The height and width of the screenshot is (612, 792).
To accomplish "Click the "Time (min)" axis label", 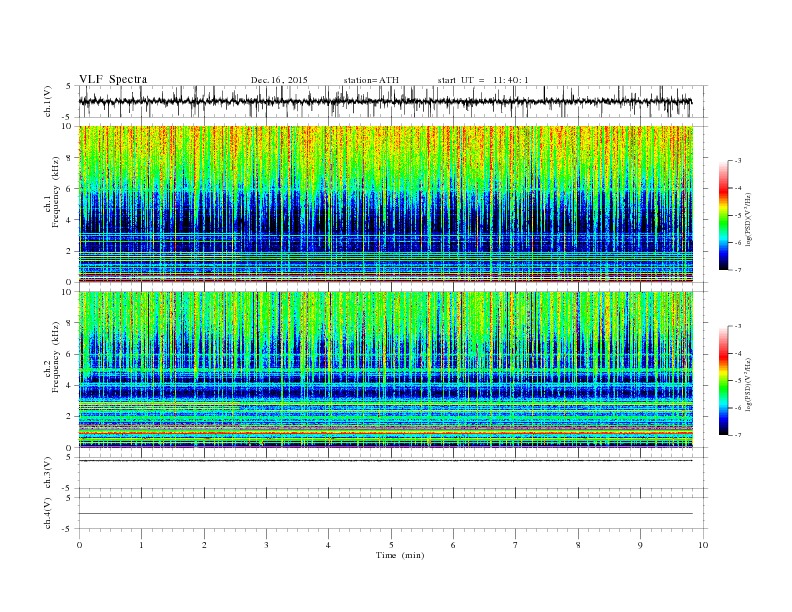I will [x=400, y=555].
